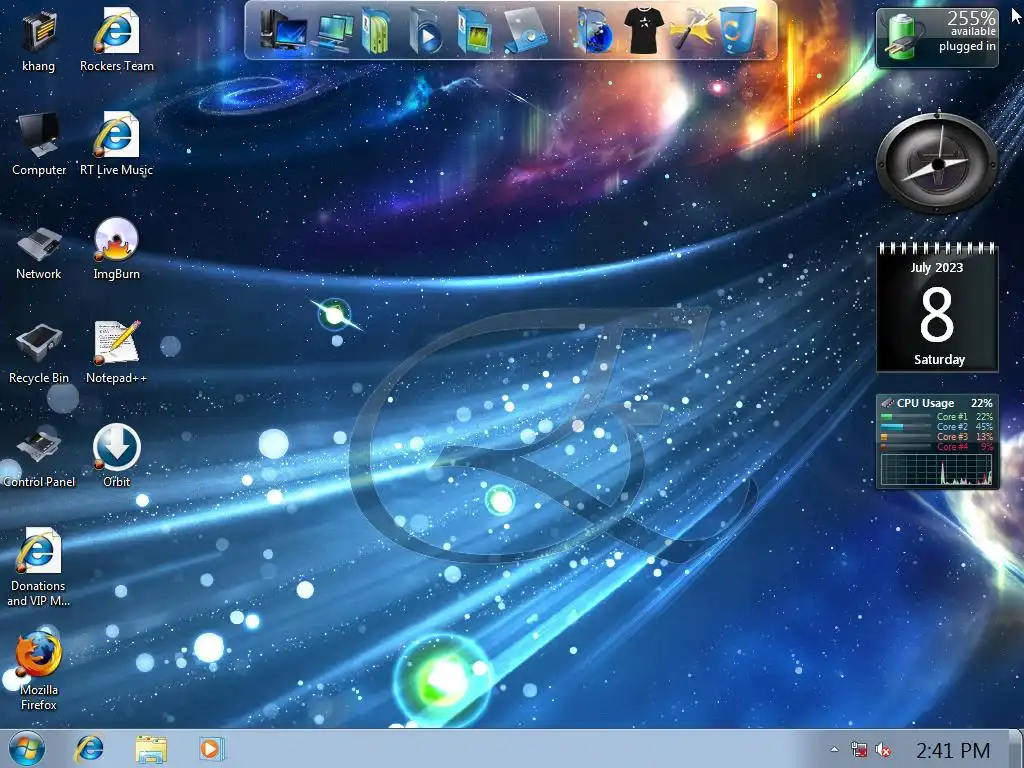Click the Core #2 45% row
Image resolution: width=1024 pixels, height=768 pixels.
tap(936, 426)
